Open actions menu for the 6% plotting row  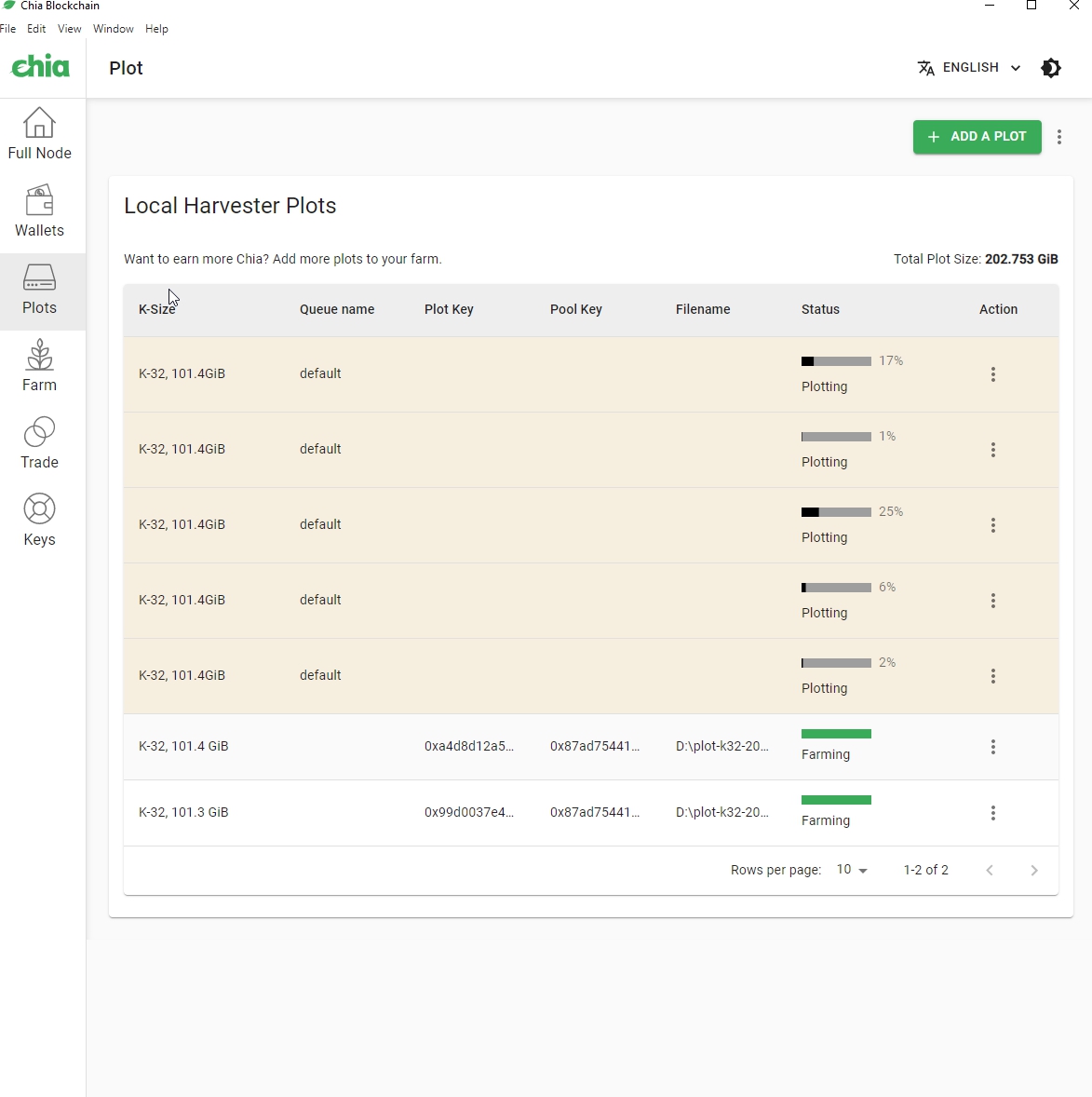[x=992, y=601]
